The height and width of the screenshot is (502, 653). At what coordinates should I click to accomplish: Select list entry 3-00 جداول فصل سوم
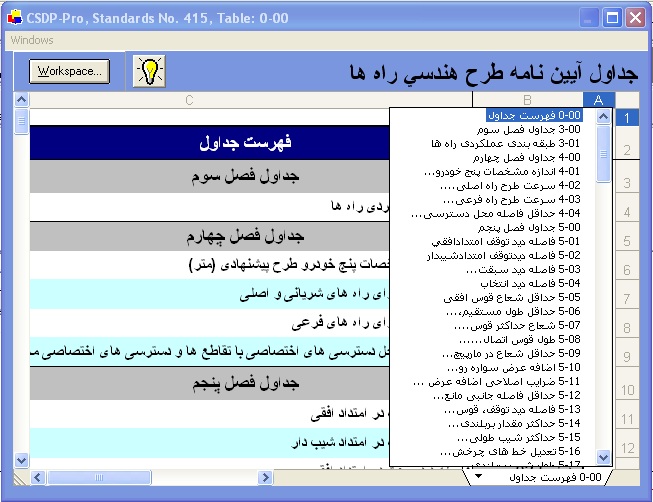click(528, 130)
